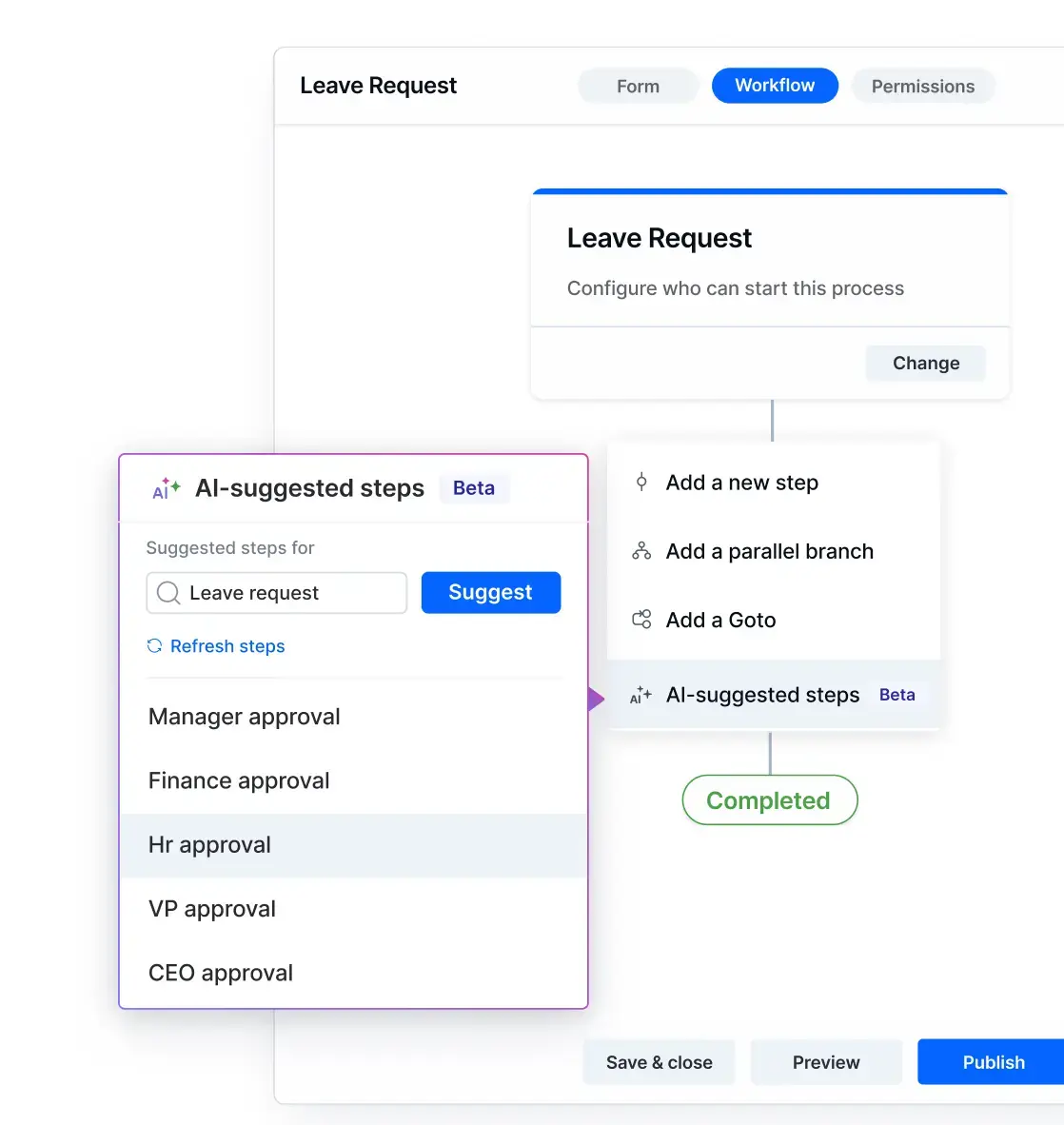The width and height of the screenshot is (1064, 1125).
Task: Click the Completed workflow node
Action: [769, 799]
